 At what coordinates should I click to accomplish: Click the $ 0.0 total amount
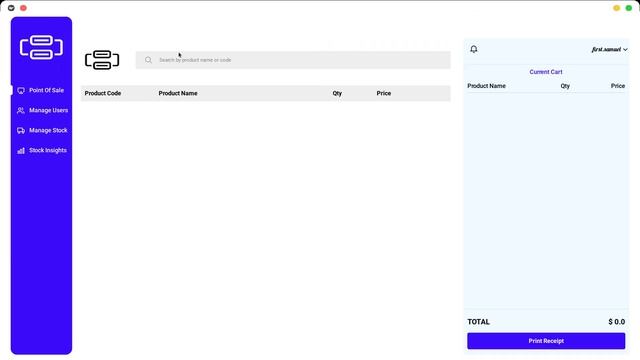click(616, 322)
